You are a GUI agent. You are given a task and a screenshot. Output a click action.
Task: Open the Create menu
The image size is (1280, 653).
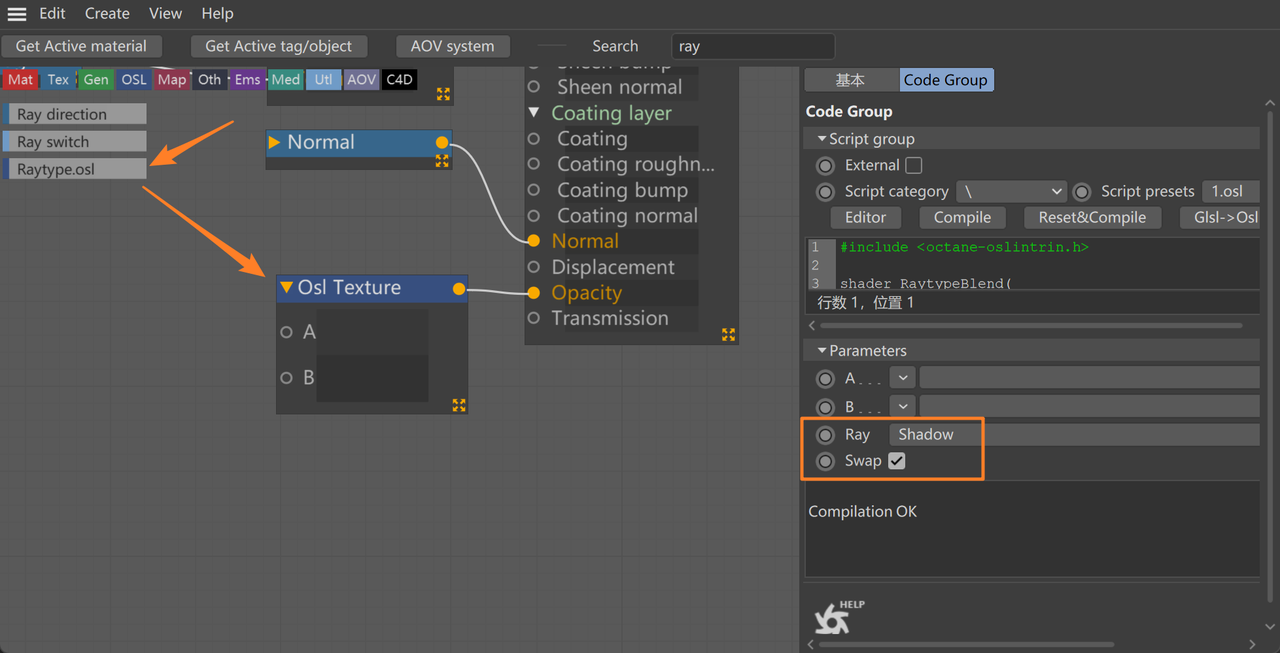click(107, 14)
